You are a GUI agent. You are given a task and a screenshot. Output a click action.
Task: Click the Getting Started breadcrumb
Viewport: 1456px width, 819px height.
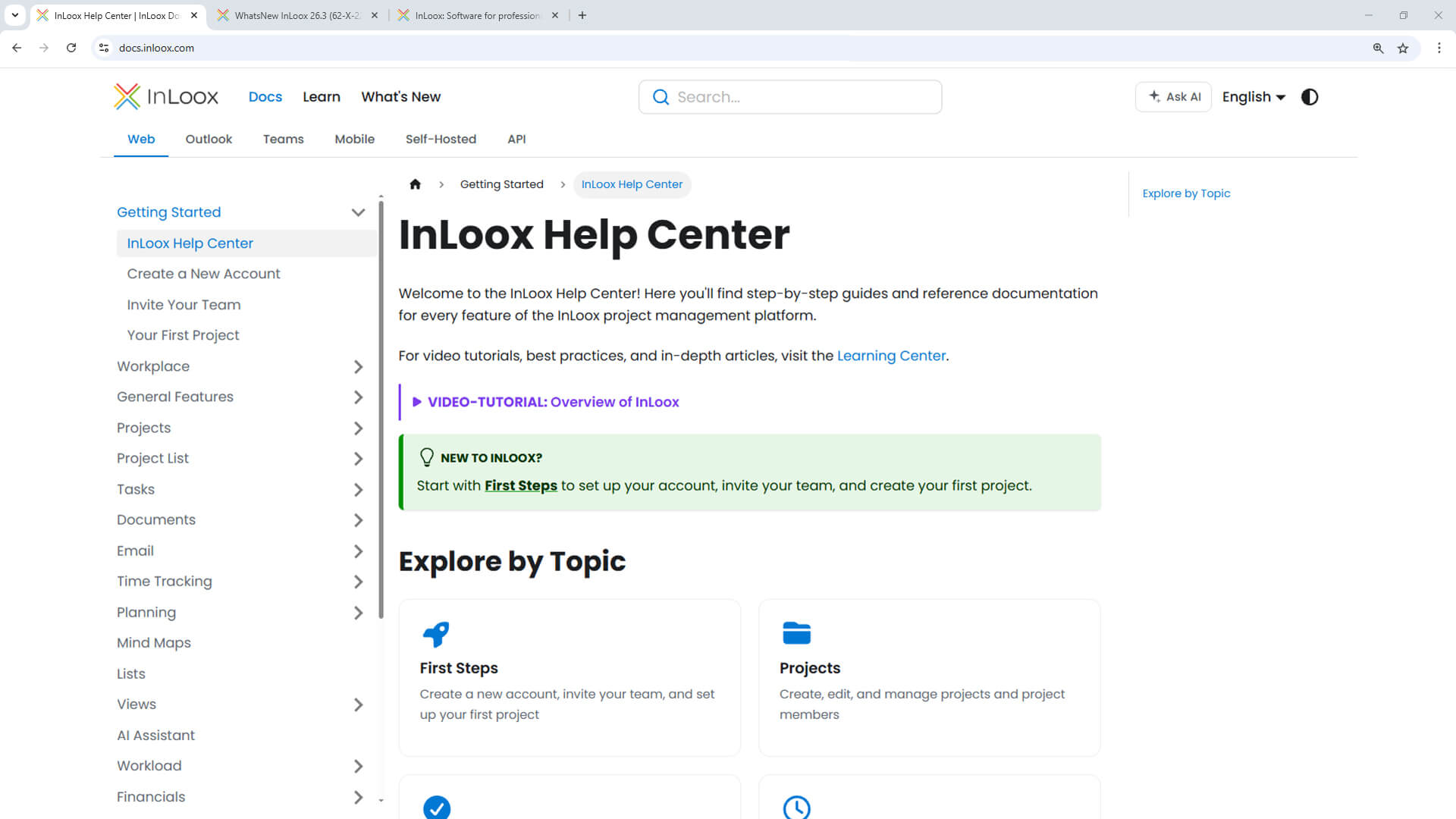(501, 184)
